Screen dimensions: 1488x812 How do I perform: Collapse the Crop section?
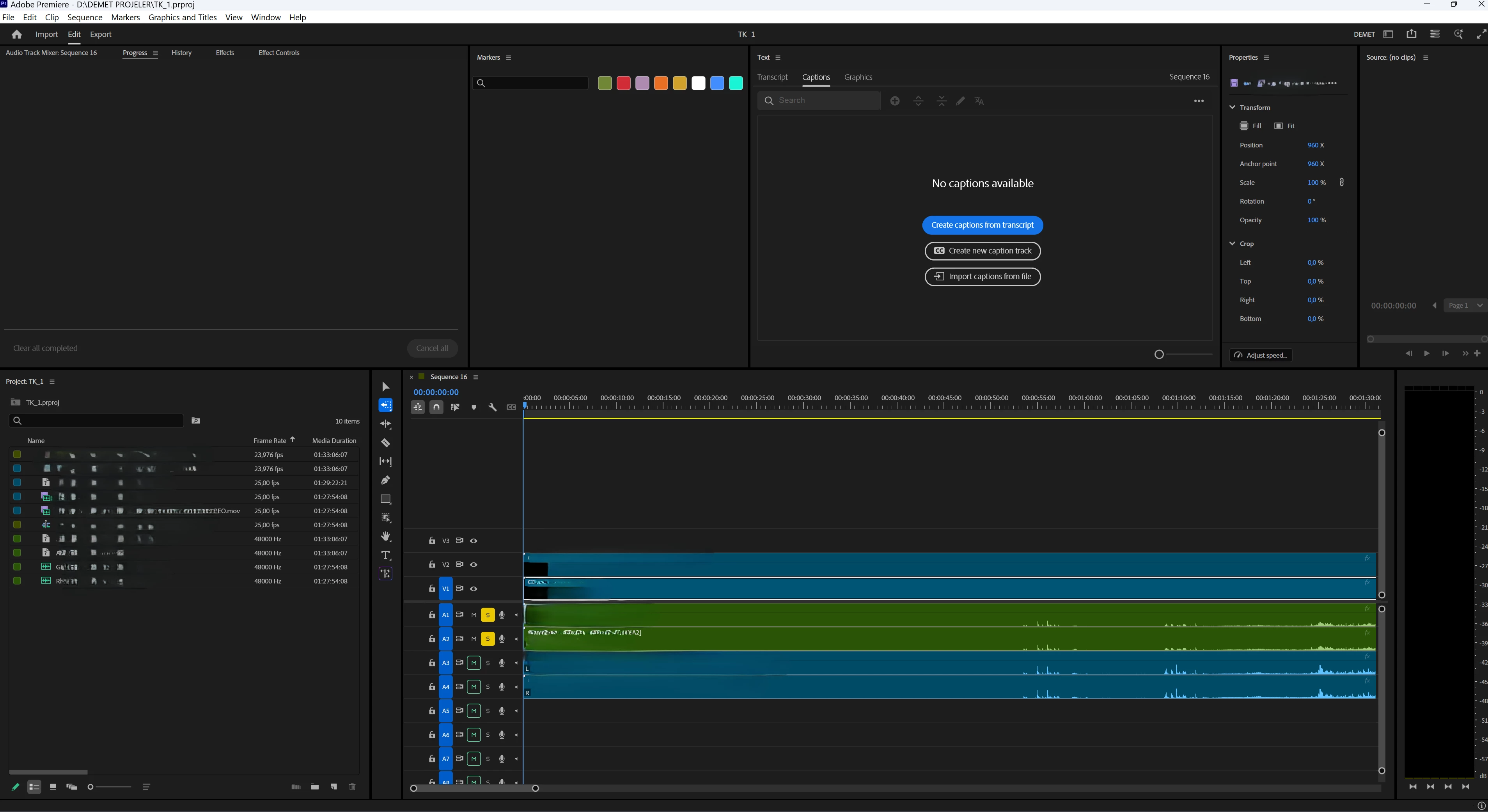click(x=1232, y=244)
